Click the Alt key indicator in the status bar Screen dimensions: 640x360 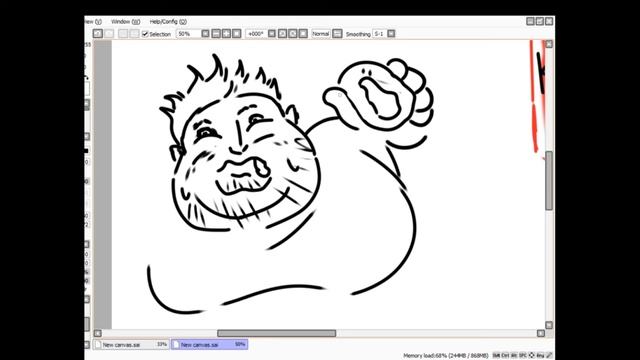click(514, 356)
